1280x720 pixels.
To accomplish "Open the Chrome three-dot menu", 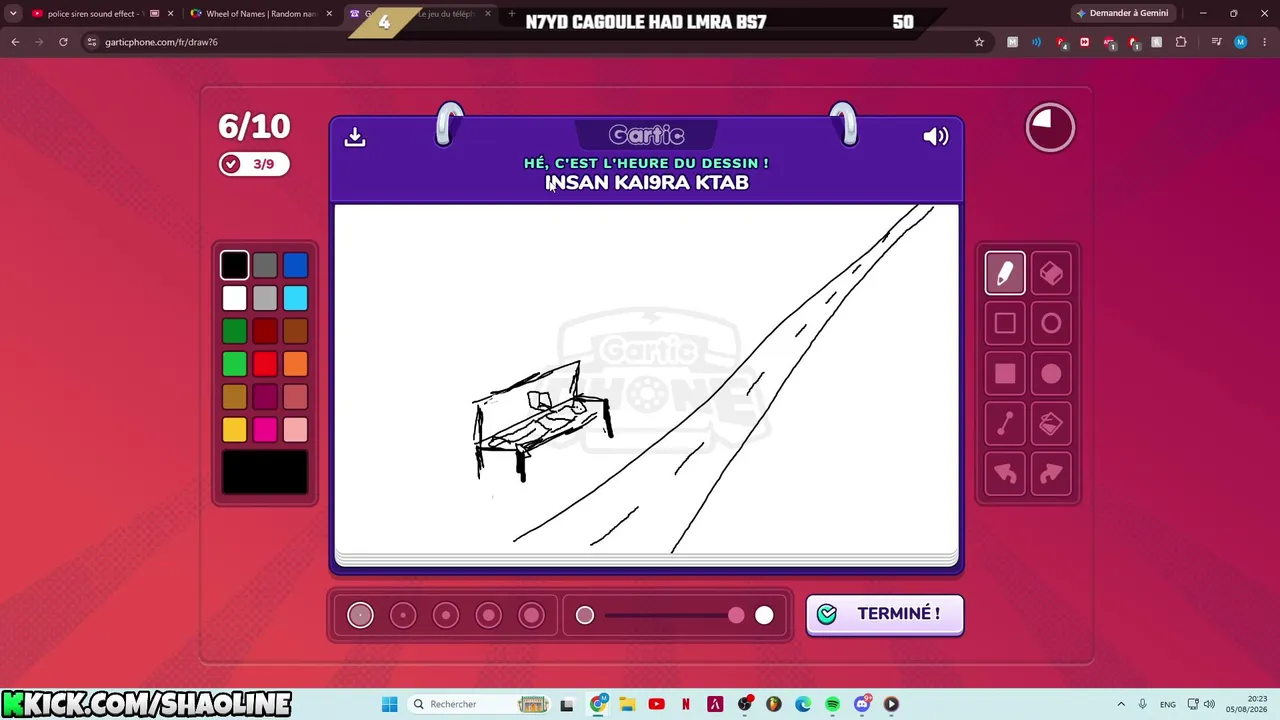I will click(1264, 42).
